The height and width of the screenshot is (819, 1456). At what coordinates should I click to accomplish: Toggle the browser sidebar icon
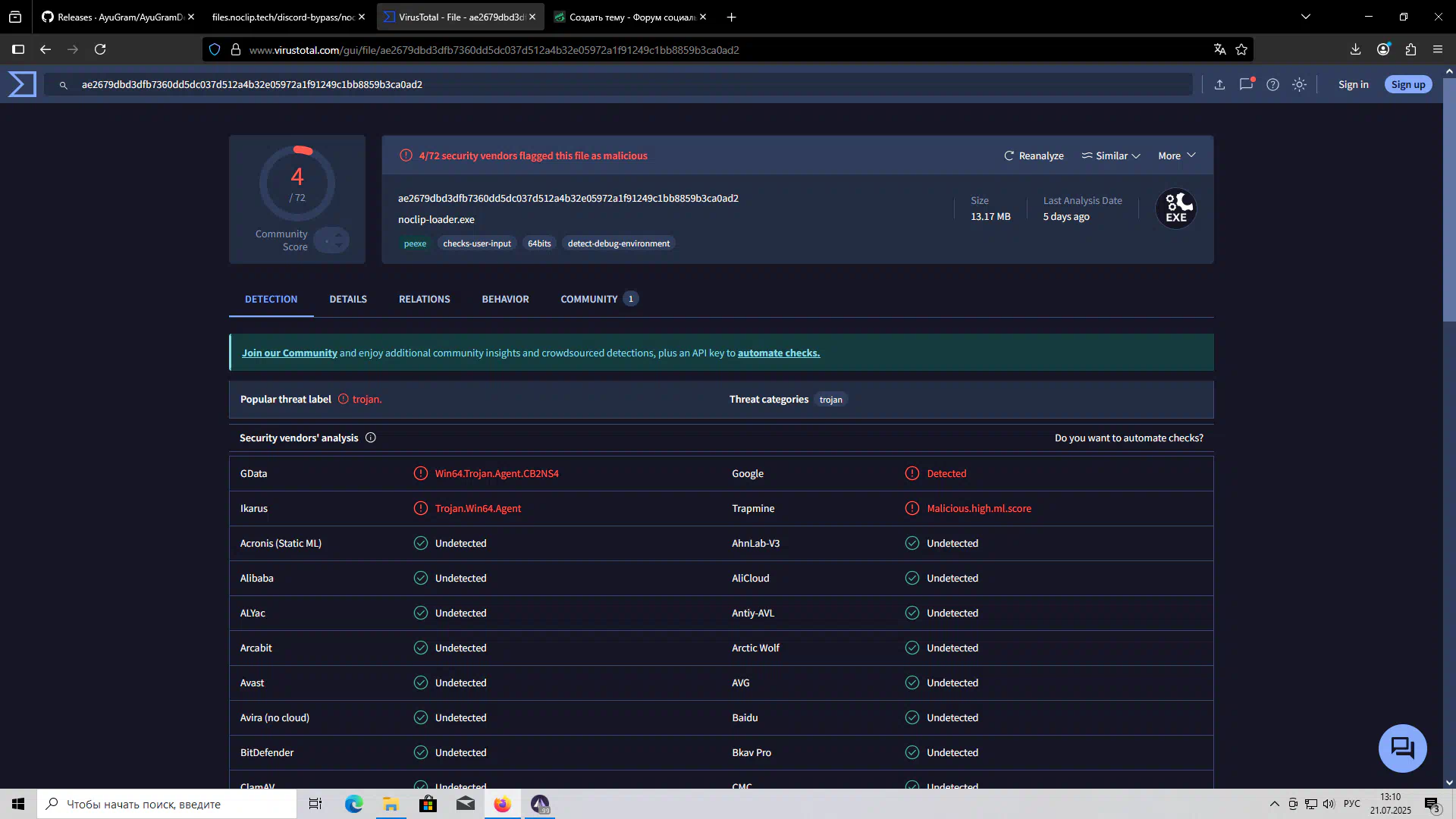[18, 50]
